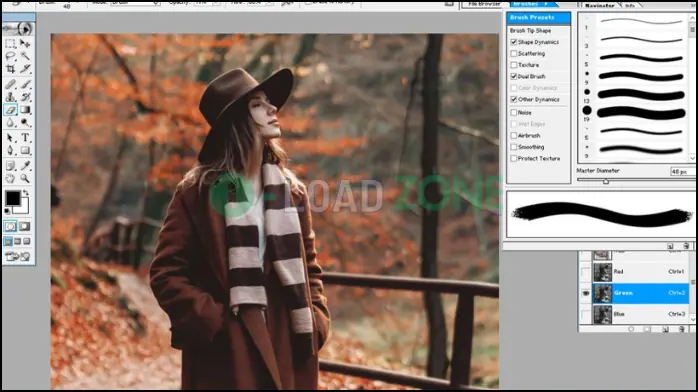Load channel as selection icon
This screenshot has width=698, height=392.
point(631,329)
